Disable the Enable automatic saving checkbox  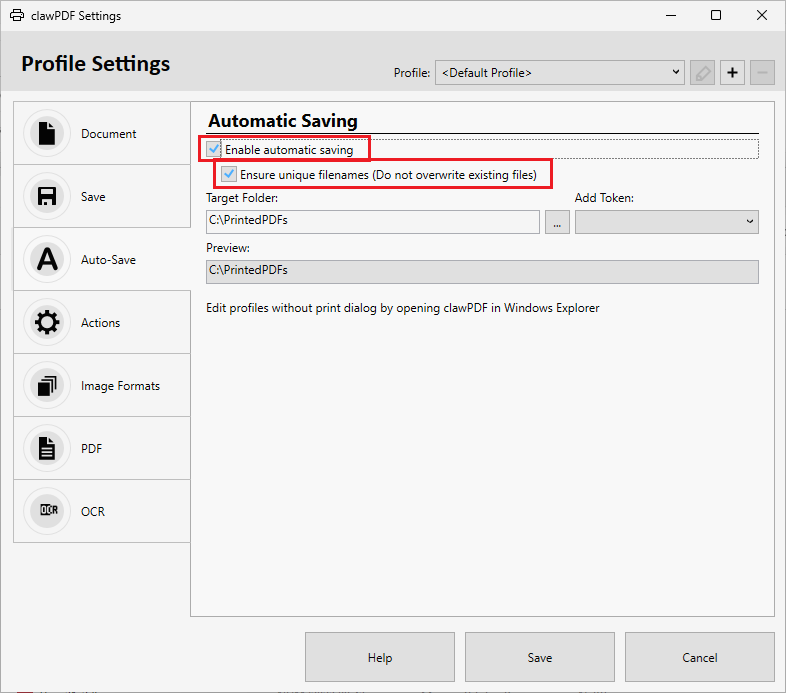(214, 149)
